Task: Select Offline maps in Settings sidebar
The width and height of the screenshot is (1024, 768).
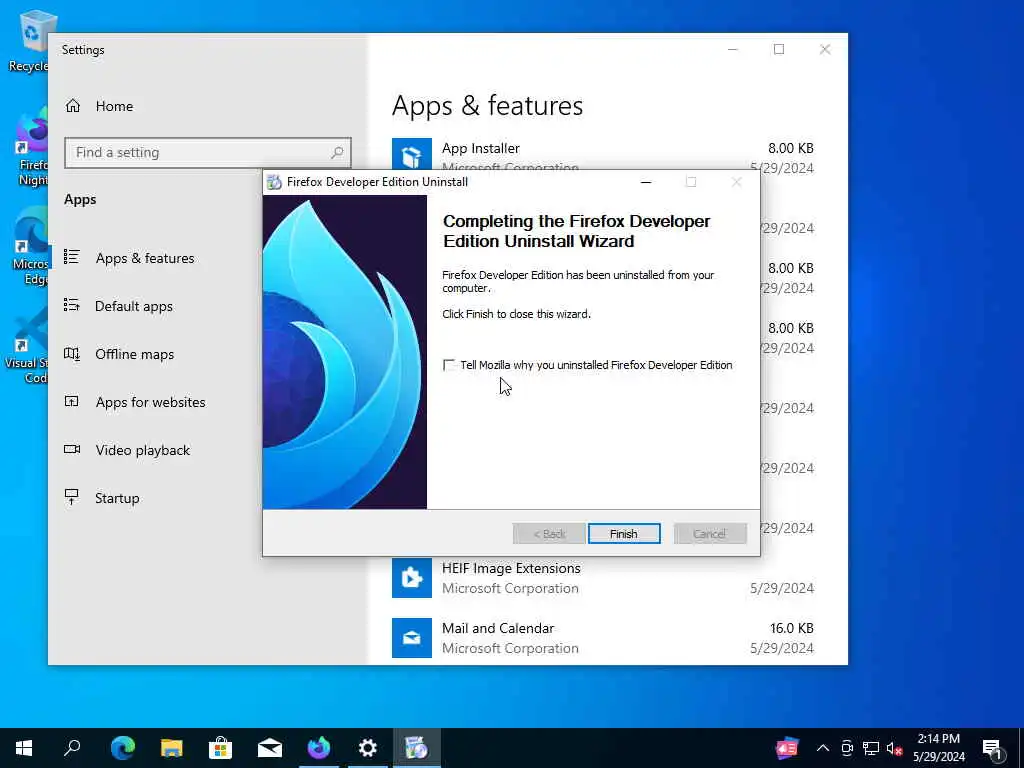Action: click(x=135, y=354)
